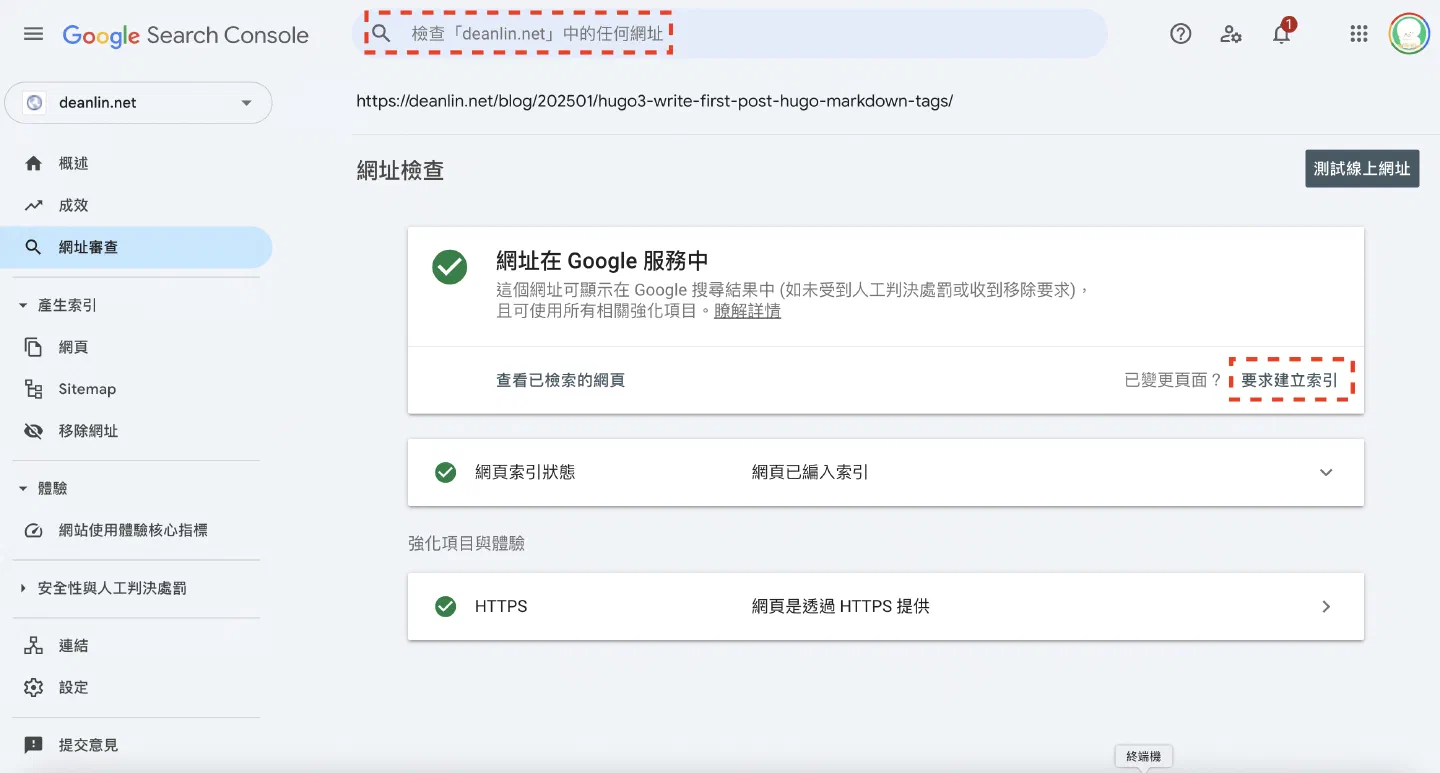Select 網址審查 in the sidebar
This screenshot has height=773, width=1440.
pos(136,247)
